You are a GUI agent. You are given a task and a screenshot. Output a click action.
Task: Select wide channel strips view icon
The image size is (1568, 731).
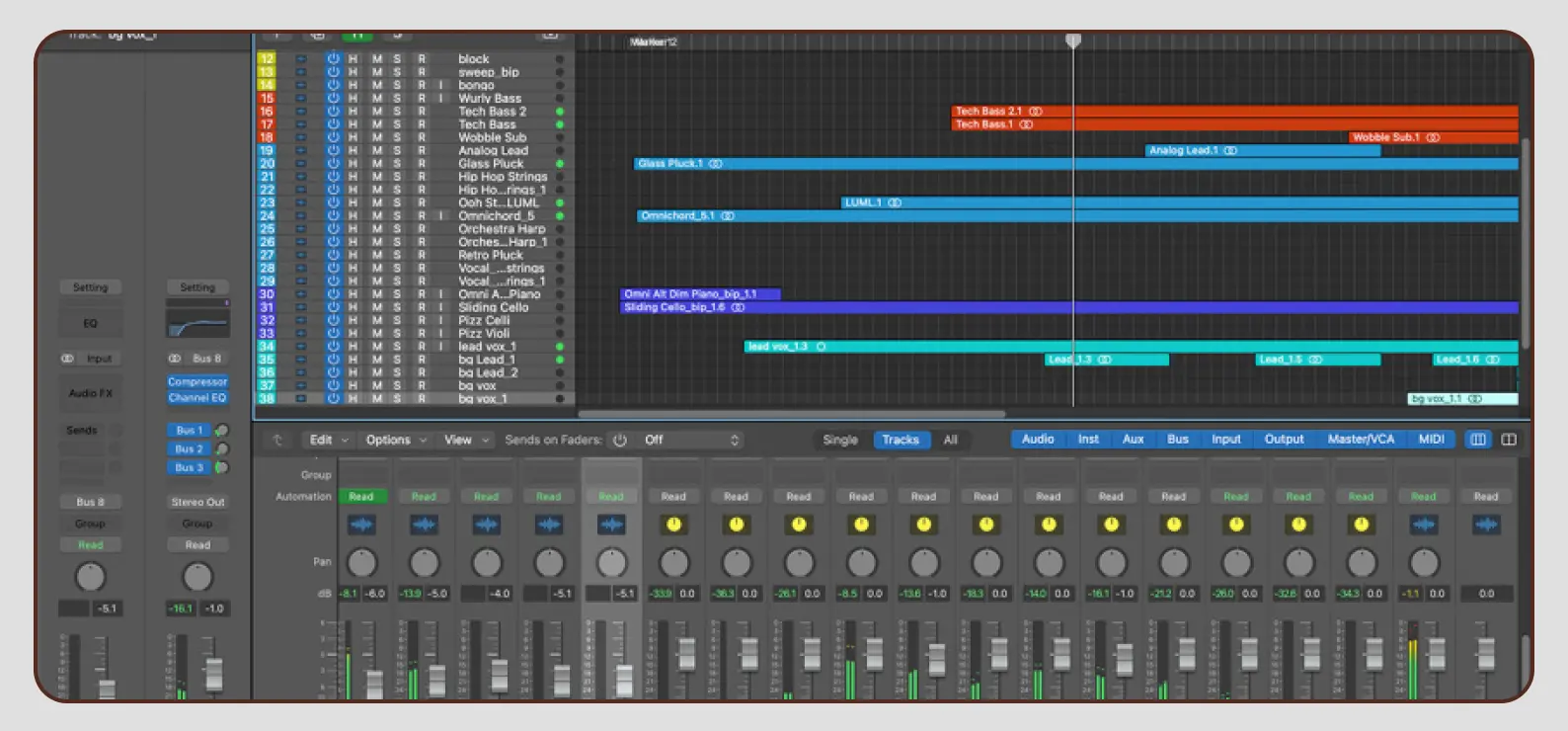(x=1509, y=440)
